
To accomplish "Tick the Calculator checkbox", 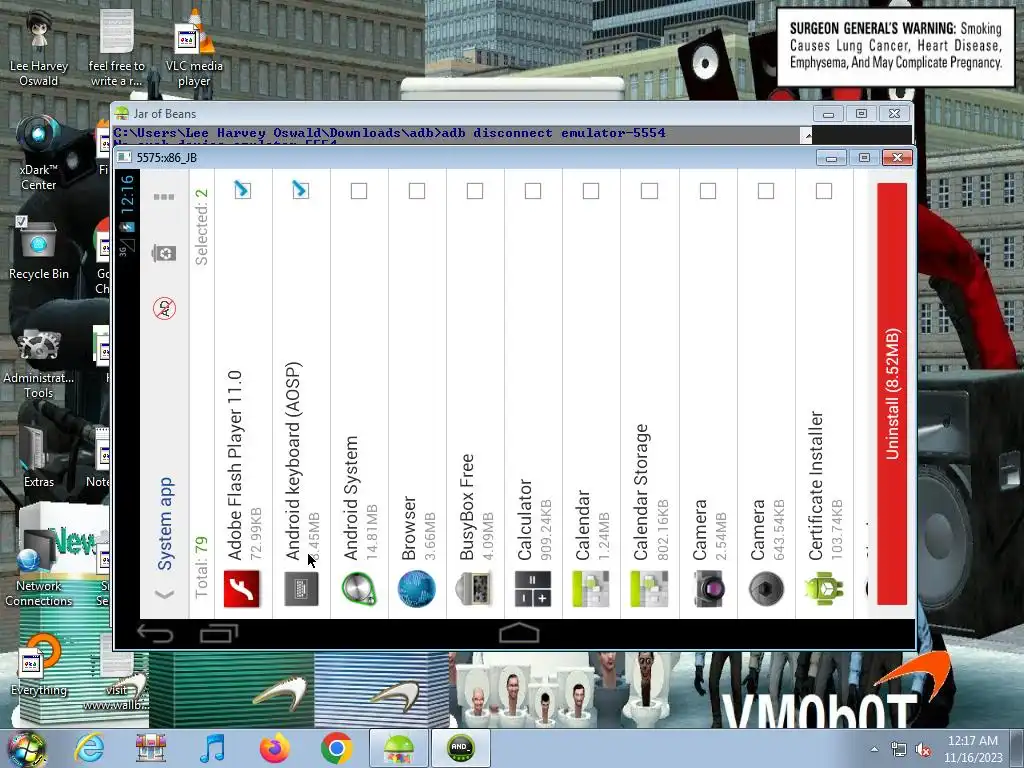I will pos(533,191).
